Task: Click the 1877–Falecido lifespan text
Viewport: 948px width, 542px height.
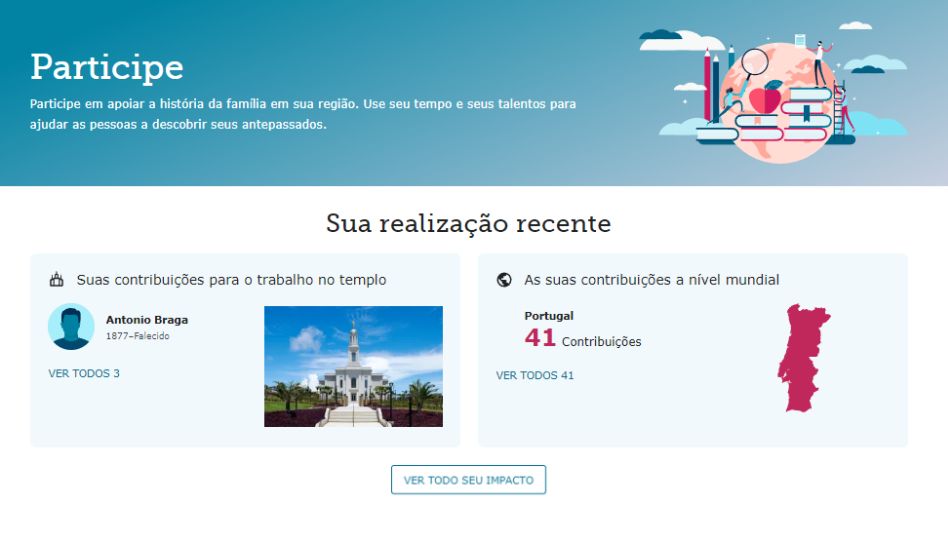Action: (x=138, y=336)
